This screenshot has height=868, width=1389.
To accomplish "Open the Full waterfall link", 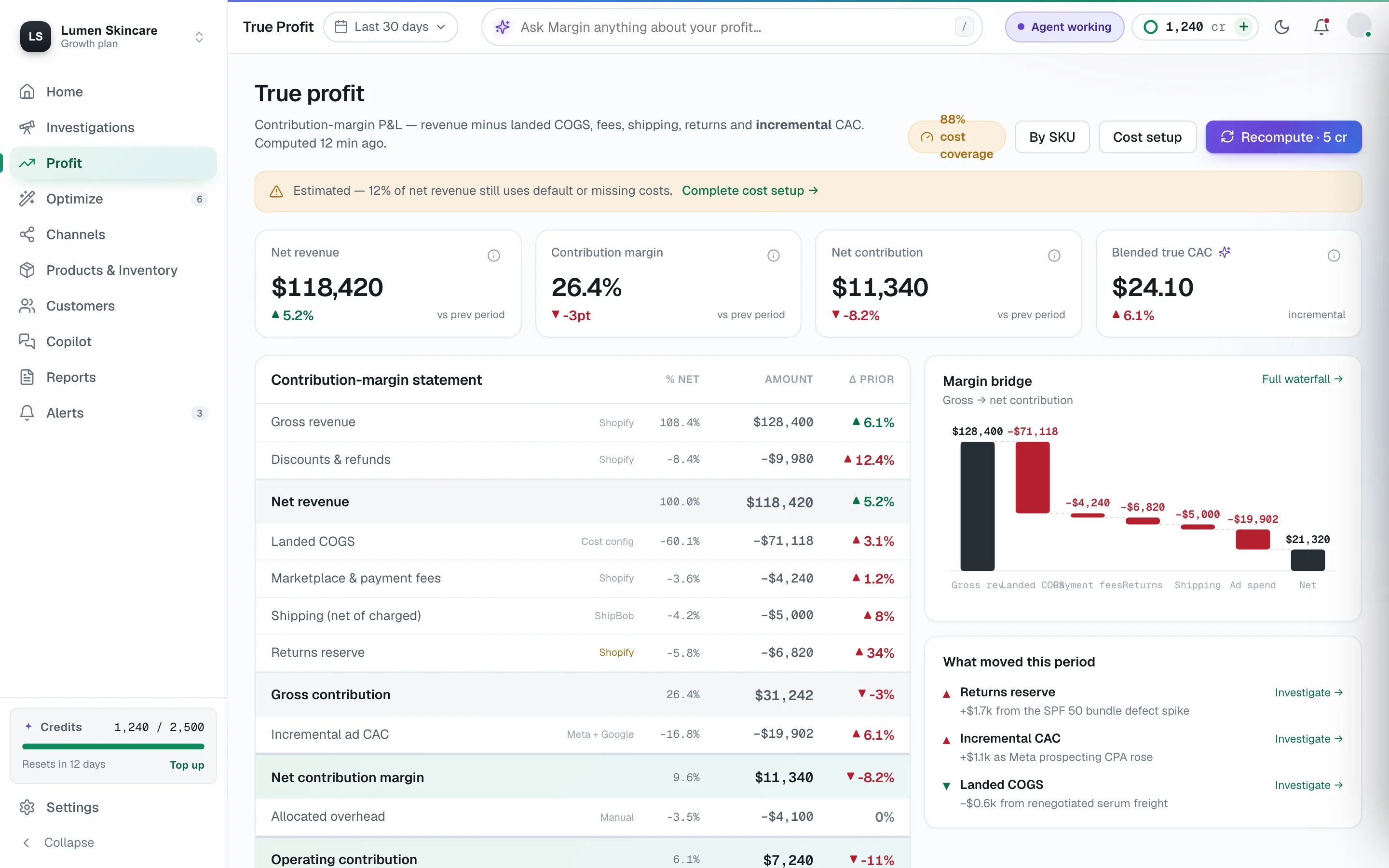I will tap(1302, 379).
